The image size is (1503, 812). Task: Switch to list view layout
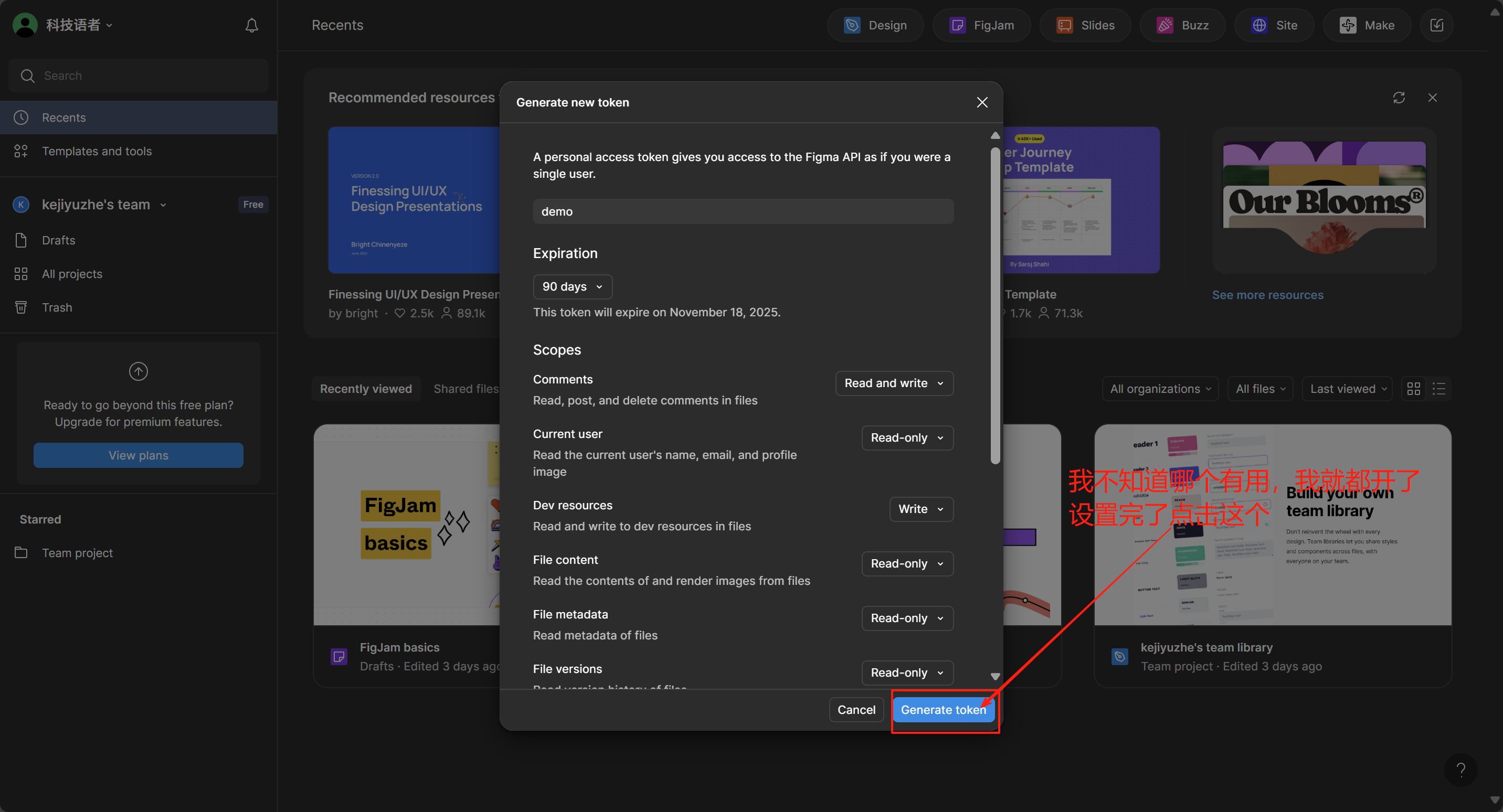click(1439, 389)
